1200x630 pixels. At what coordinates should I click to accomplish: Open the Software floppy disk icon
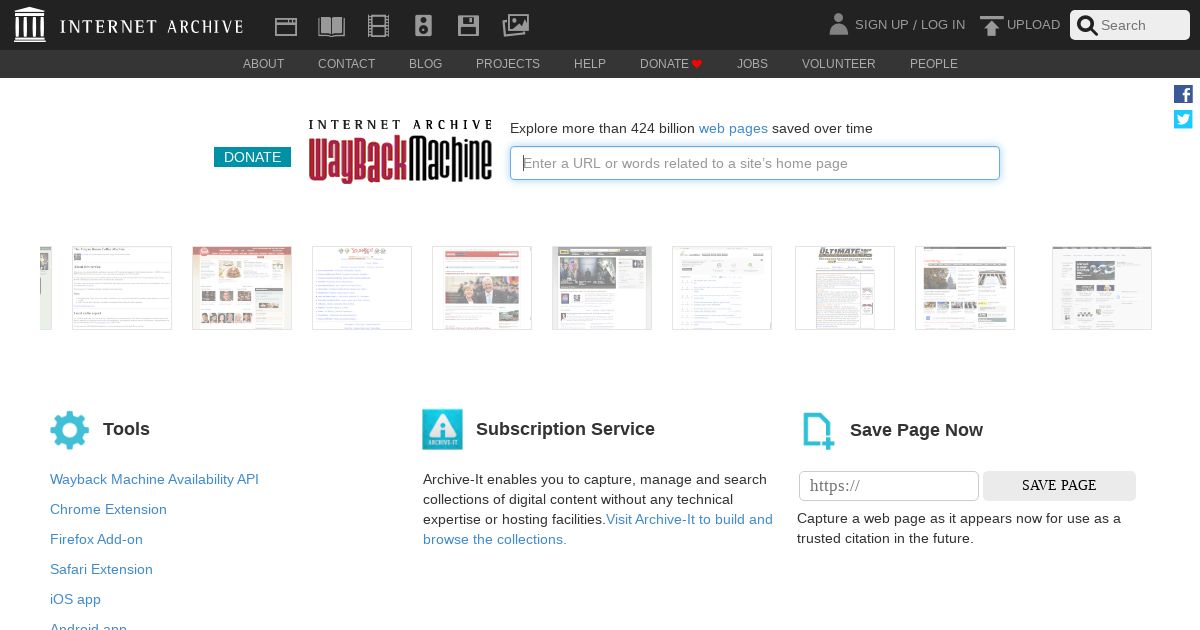(468, 26)
